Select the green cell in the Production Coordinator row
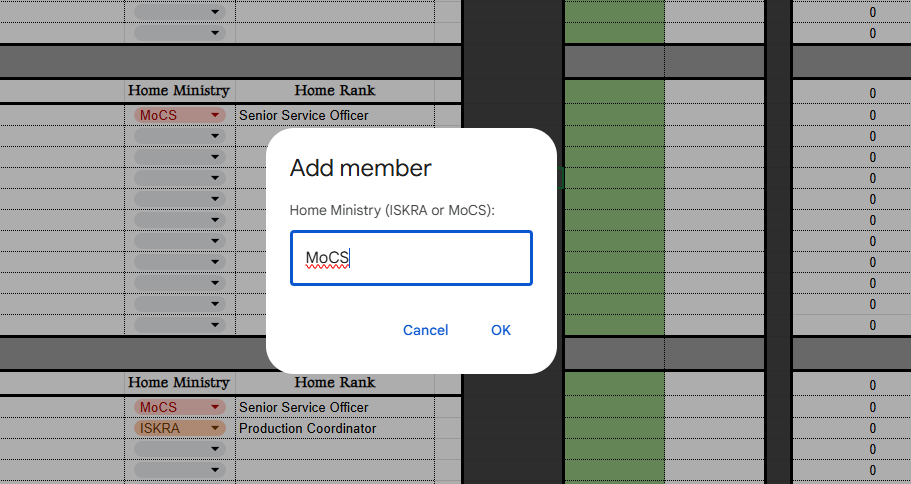 [x=614, y=428]
